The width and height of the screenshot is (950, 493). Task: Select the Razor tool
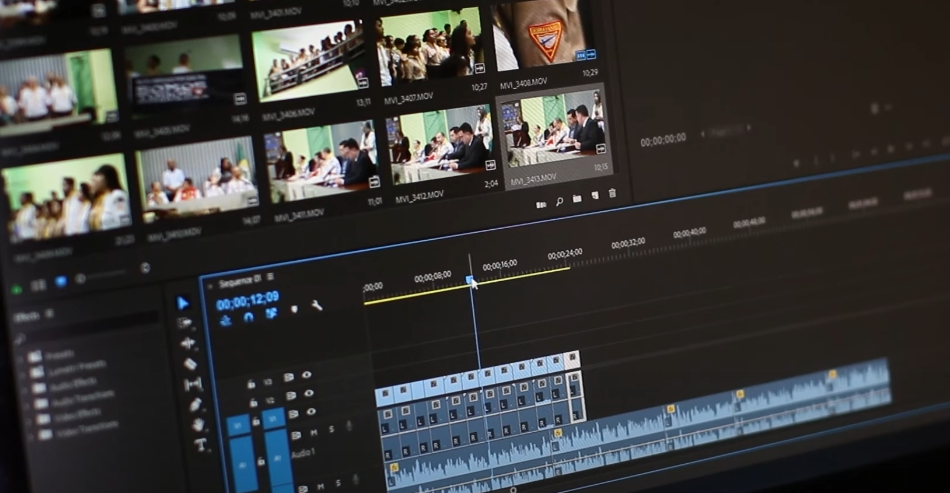pos(190,364)
